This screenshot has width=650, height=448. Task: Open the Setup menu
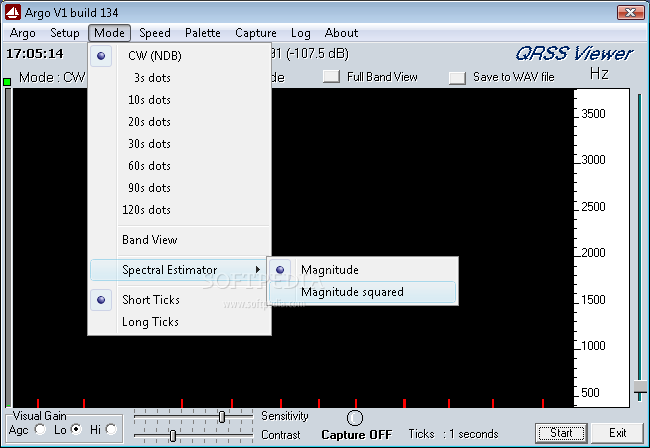click(65, 33)
